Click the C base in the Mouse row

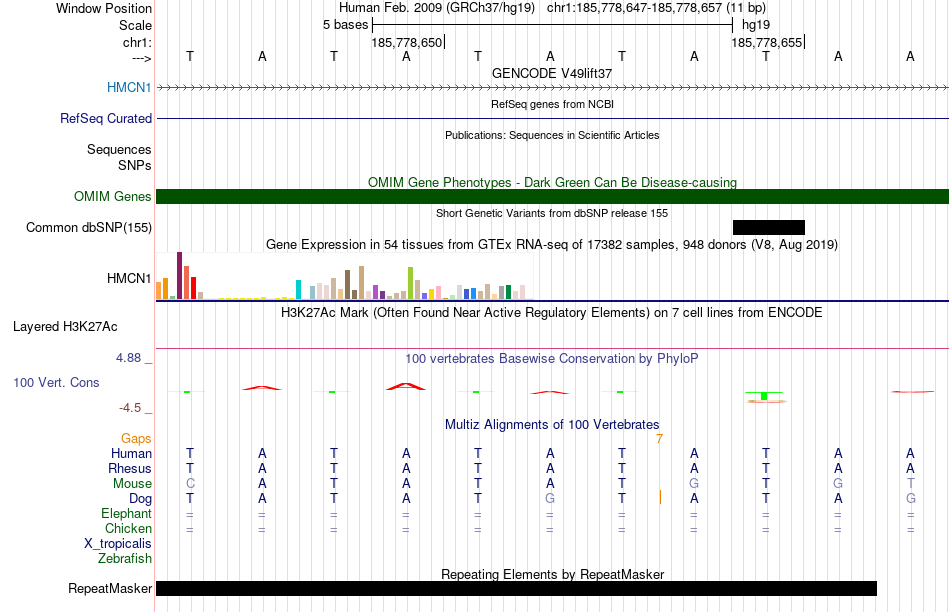tap(190, 484)
